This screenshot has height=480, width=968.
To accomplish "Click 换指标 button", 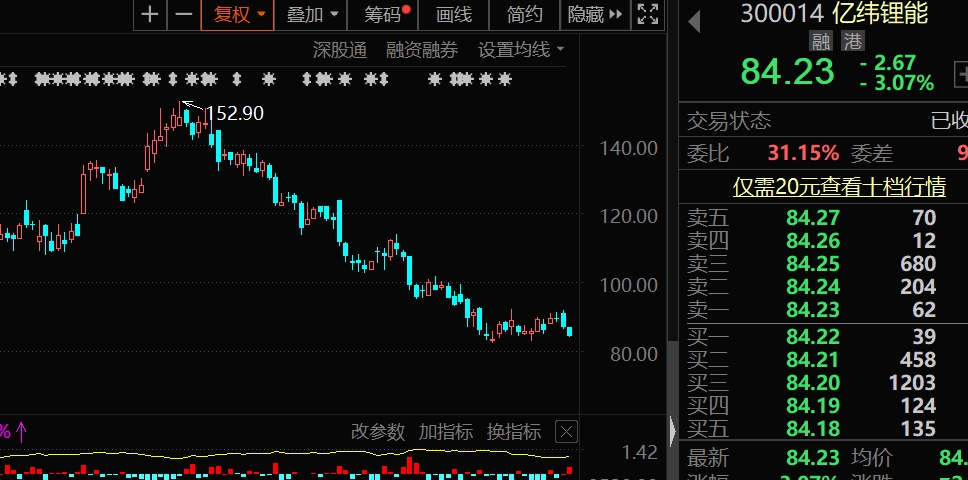I will 514,431.
